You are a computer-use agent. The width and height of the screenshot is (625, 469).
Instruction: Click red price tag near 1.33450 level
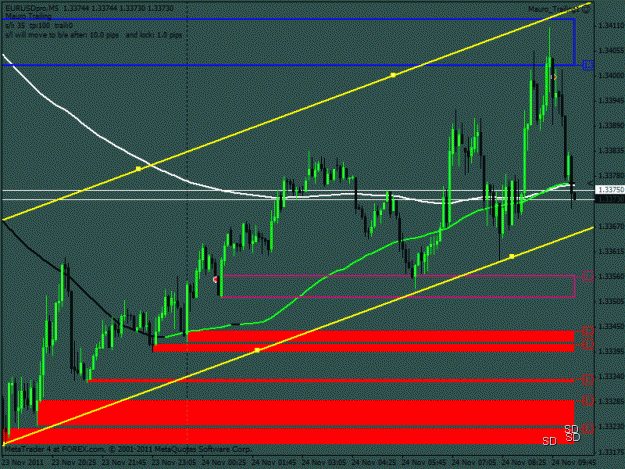point(588,330)
